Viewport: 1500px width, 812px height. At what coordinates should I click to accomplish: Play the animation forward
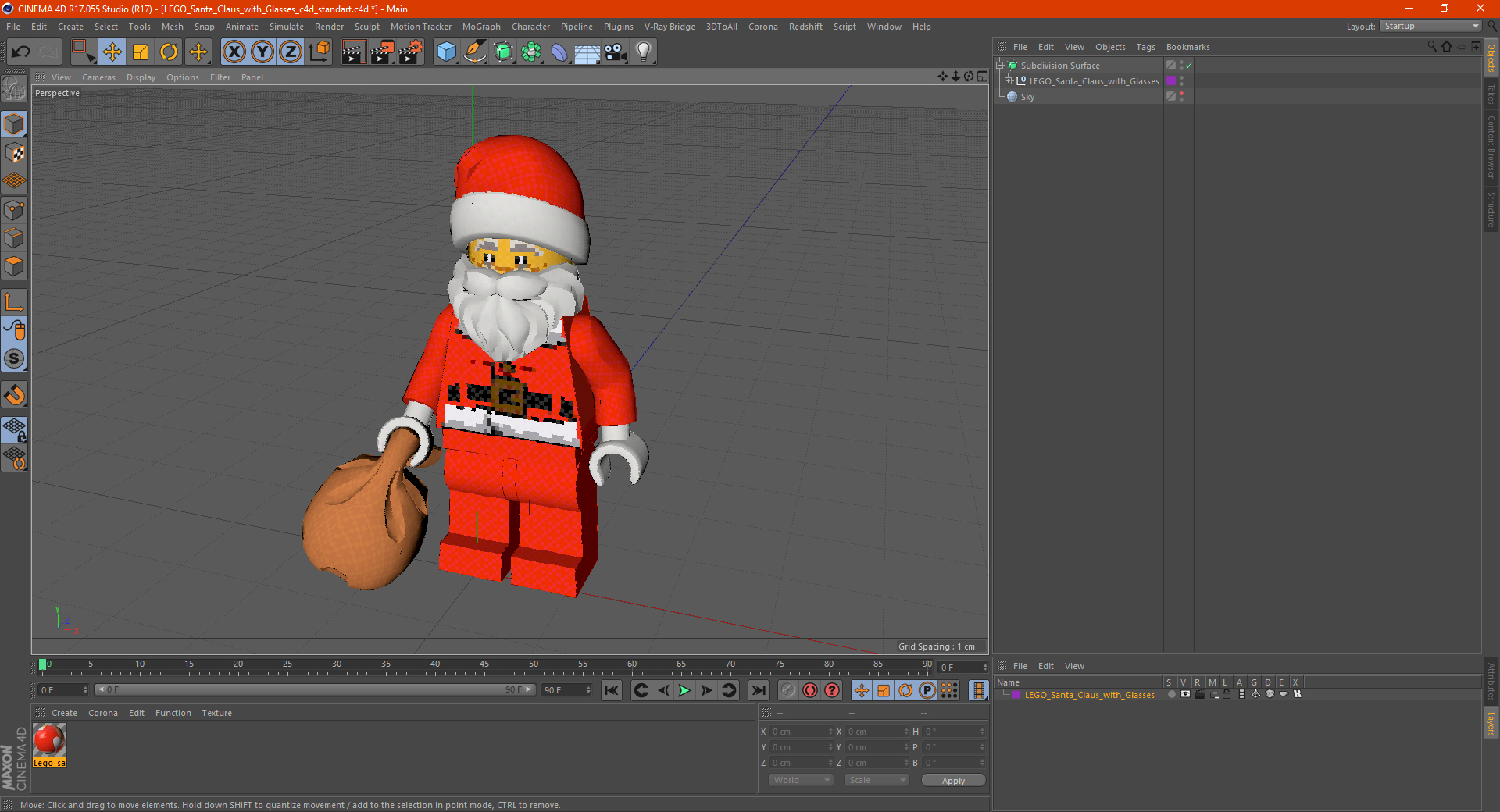(x=684, y=690)
